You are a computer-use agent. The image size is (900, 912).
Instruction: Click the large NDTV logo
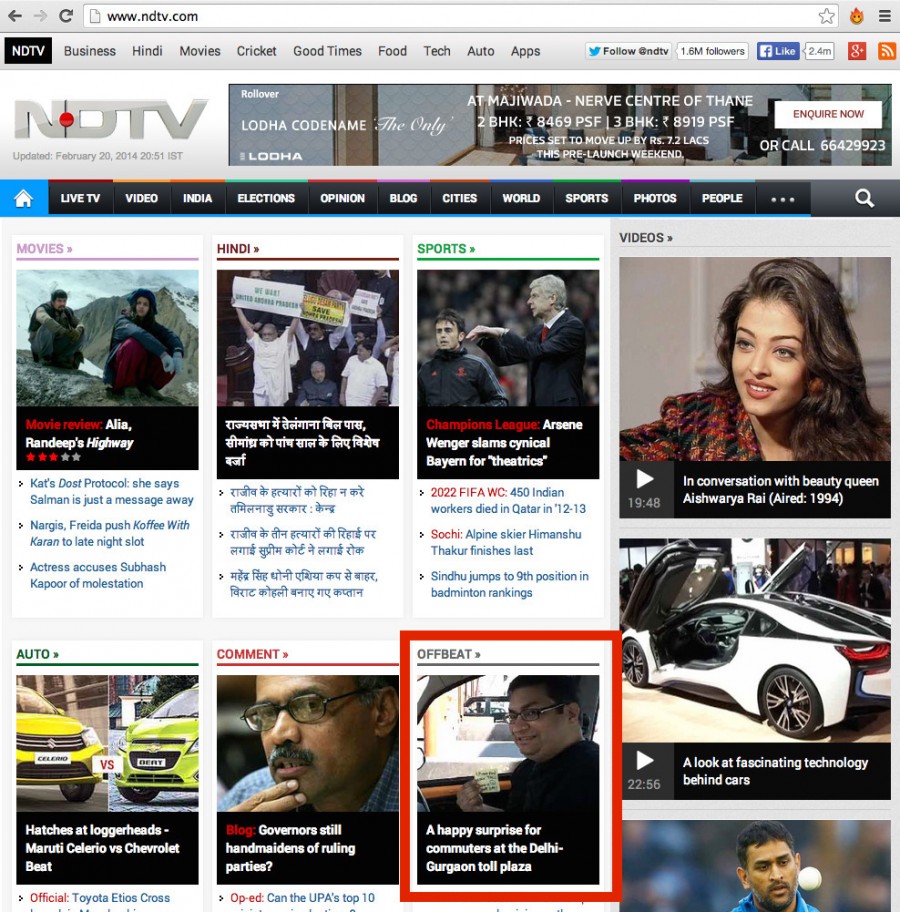coord(111,119)
